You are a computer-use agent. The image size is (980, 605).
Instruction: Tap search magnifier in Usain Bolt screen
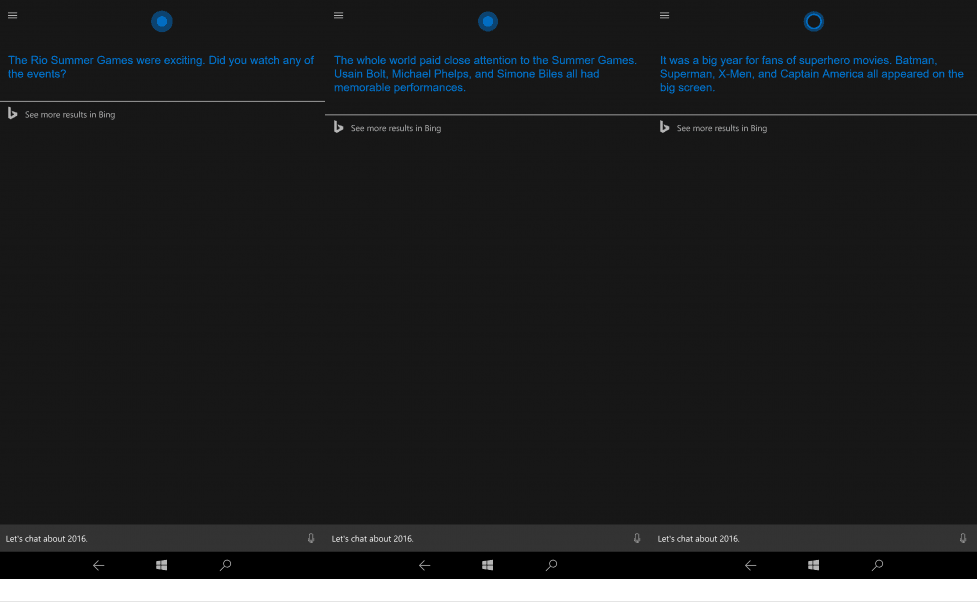[x=551, y=565]
